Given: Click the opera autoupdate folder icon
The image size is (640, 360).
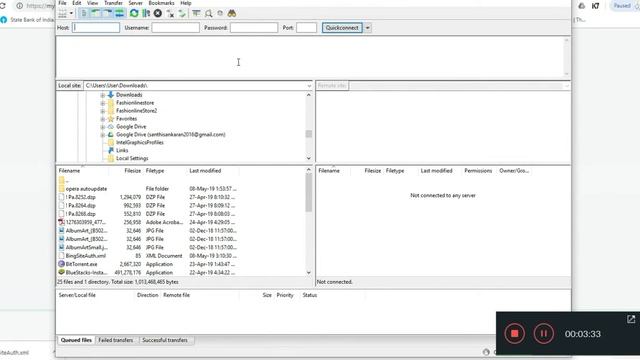Looking at the screenshot, I should pyautogui.click(x=61, y=189).
